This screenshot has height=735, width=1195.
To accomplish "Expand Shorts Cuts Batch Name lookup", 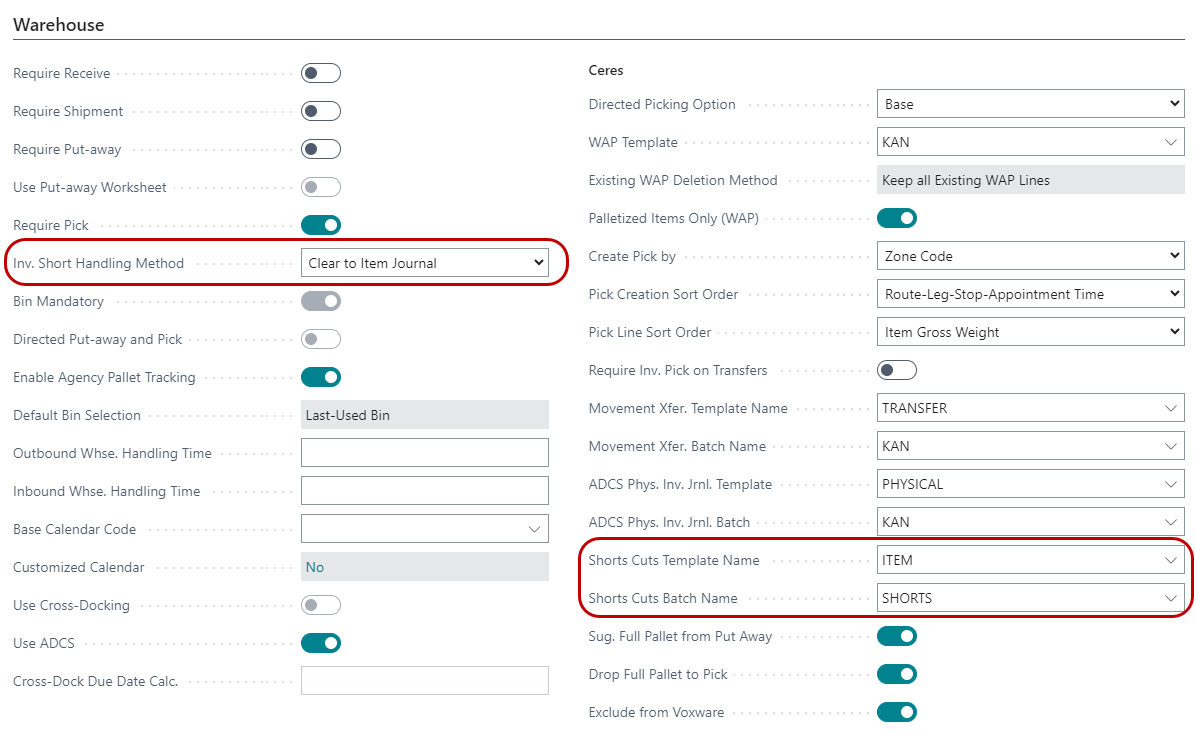I will click(x=1171, y=598).
